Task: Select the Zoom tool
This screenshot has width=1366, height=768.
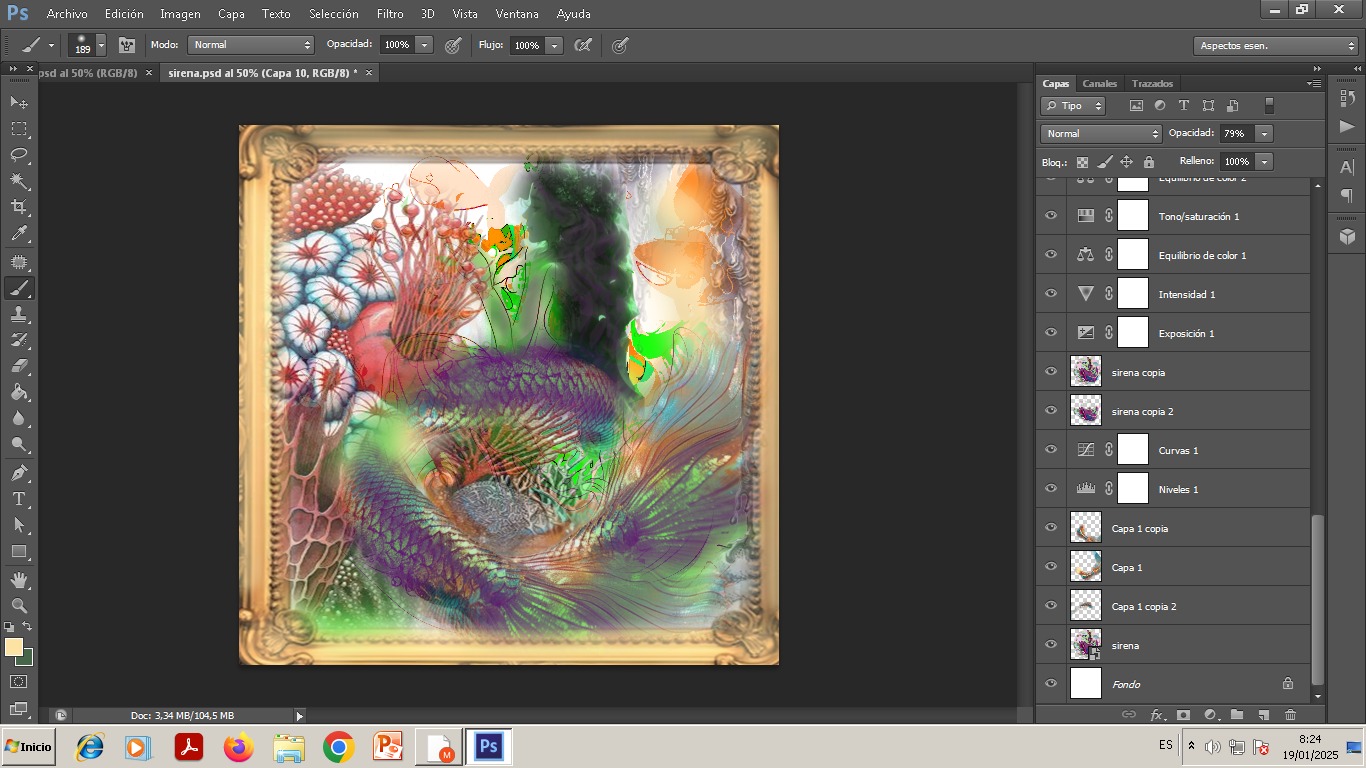Action: click(x=19, y=605)
